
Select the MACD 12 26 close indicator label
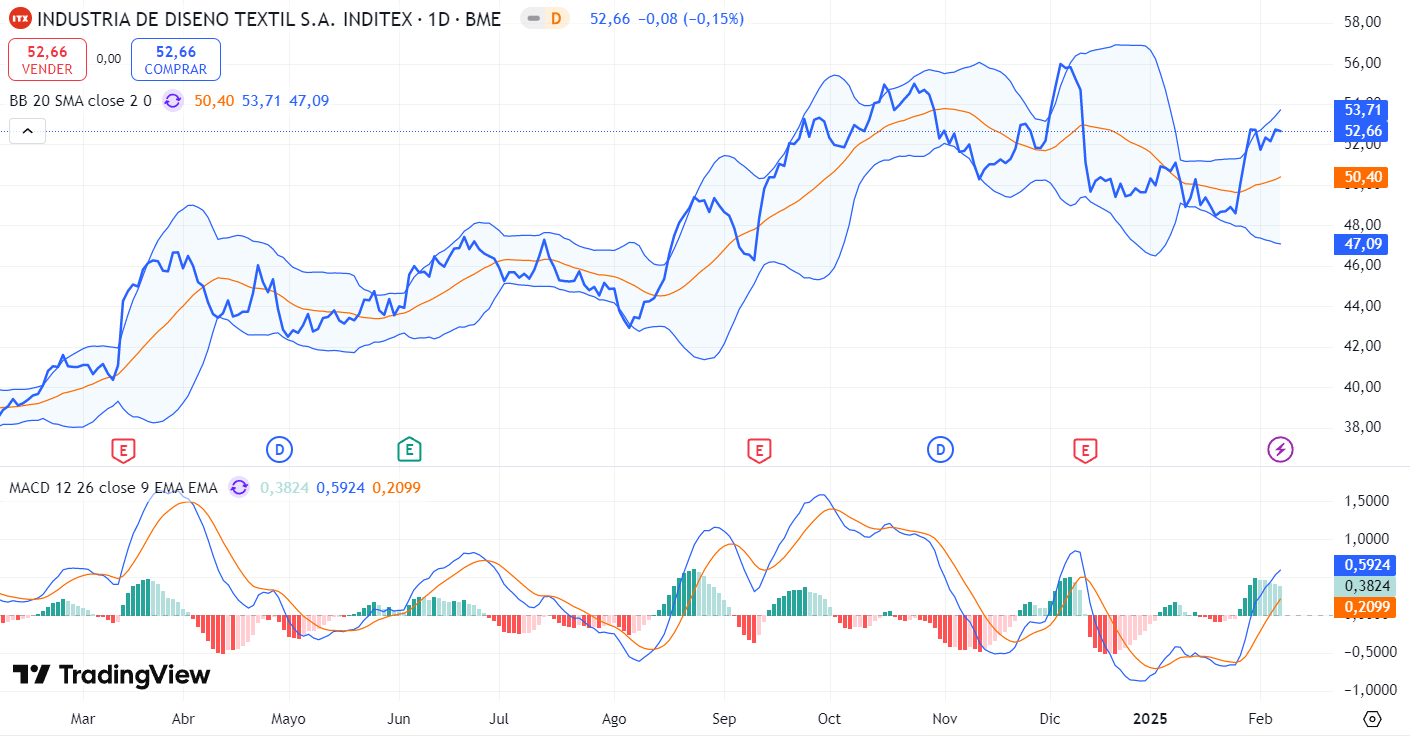pos(113,488)
